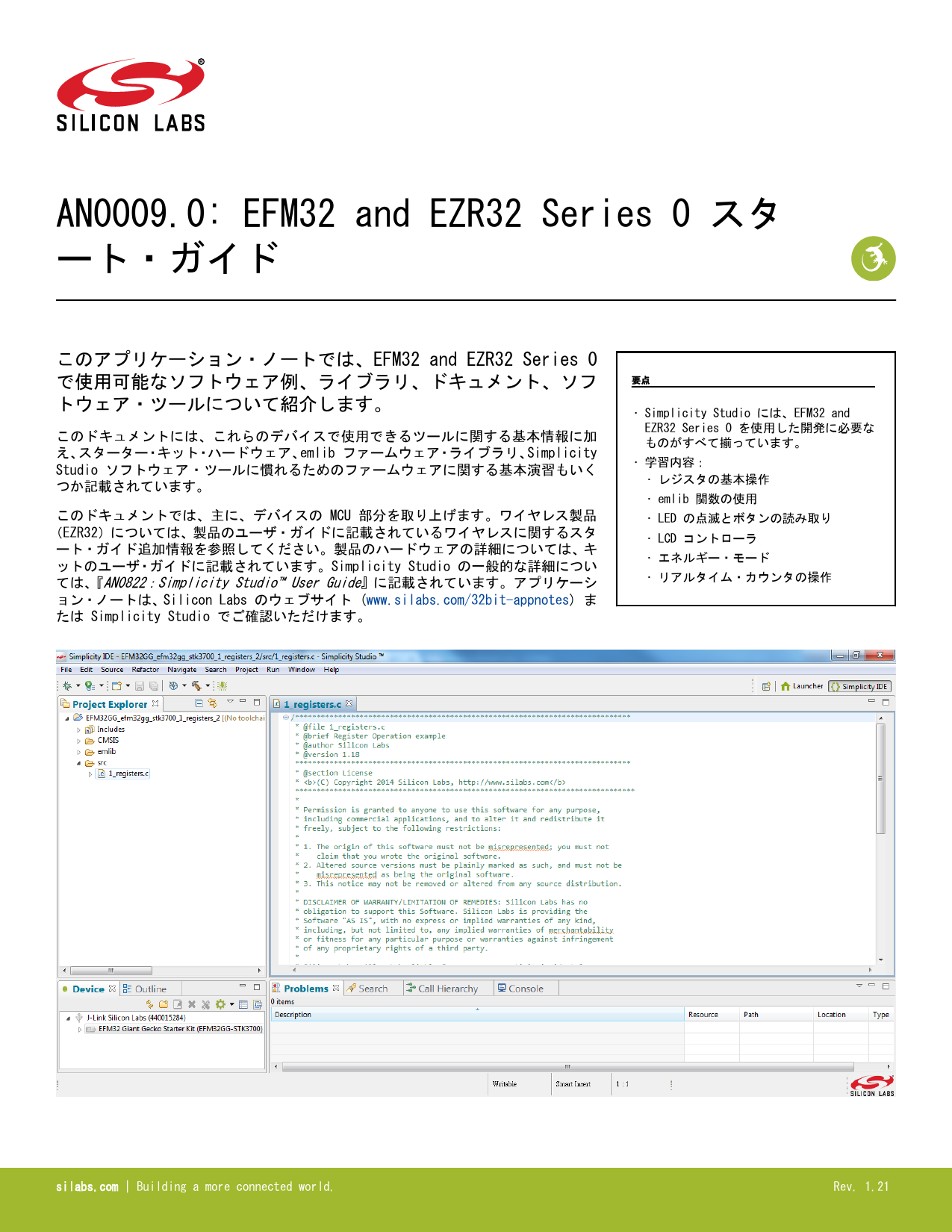
Task: Click the Silicon Labs logo in IDE status bar
Action: [x=871, y=1086]
